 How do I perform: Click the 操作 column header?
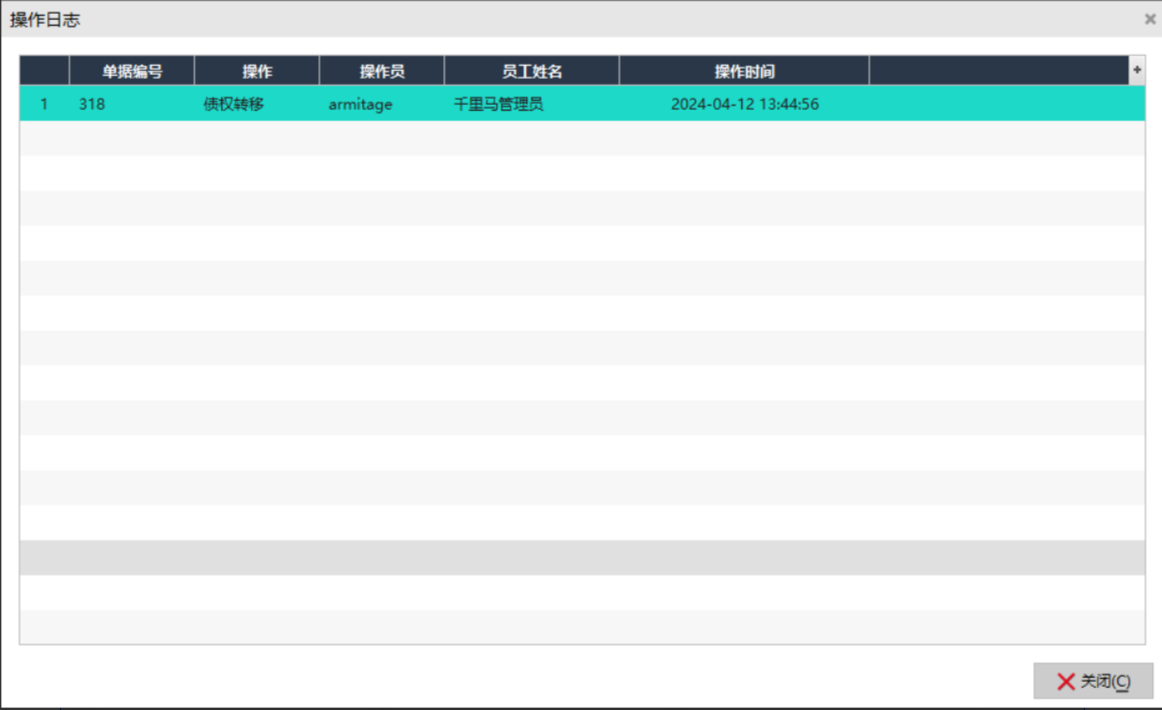[257, 71]
